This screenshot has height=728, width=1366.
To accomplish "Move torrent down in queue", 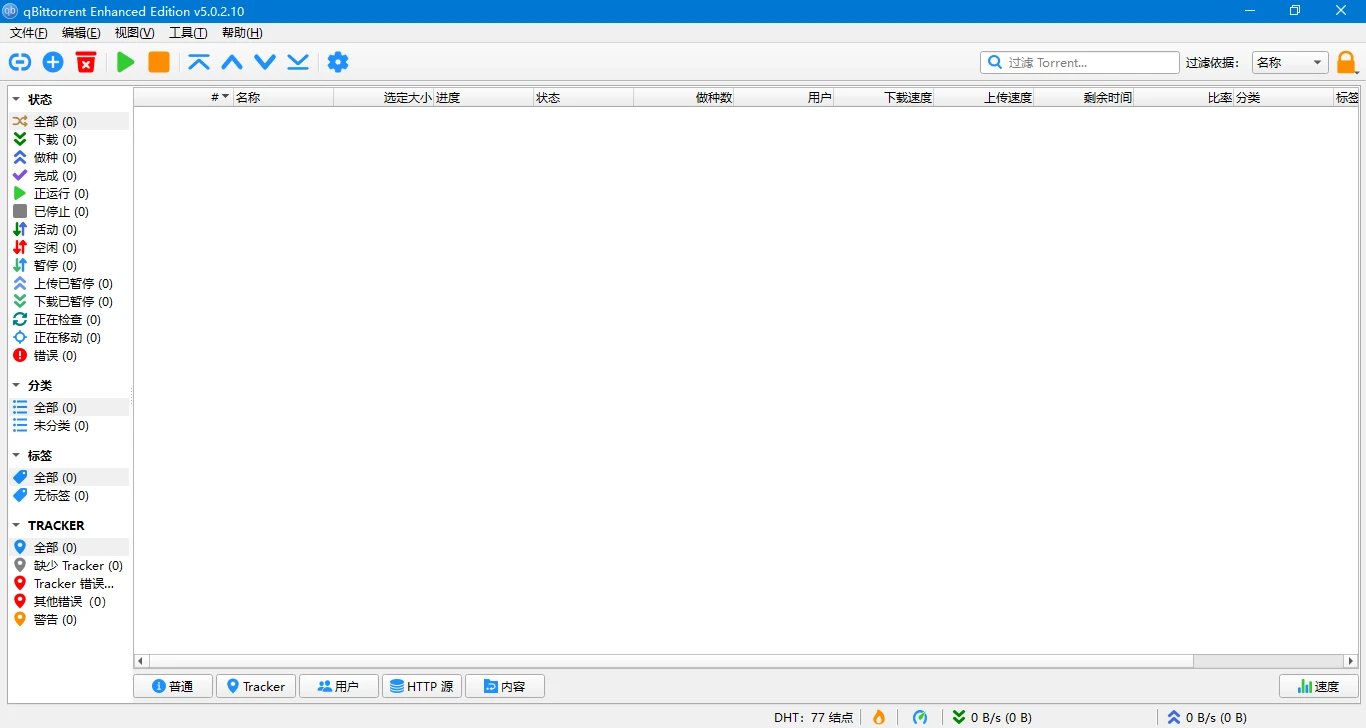I will coord(265,62).
